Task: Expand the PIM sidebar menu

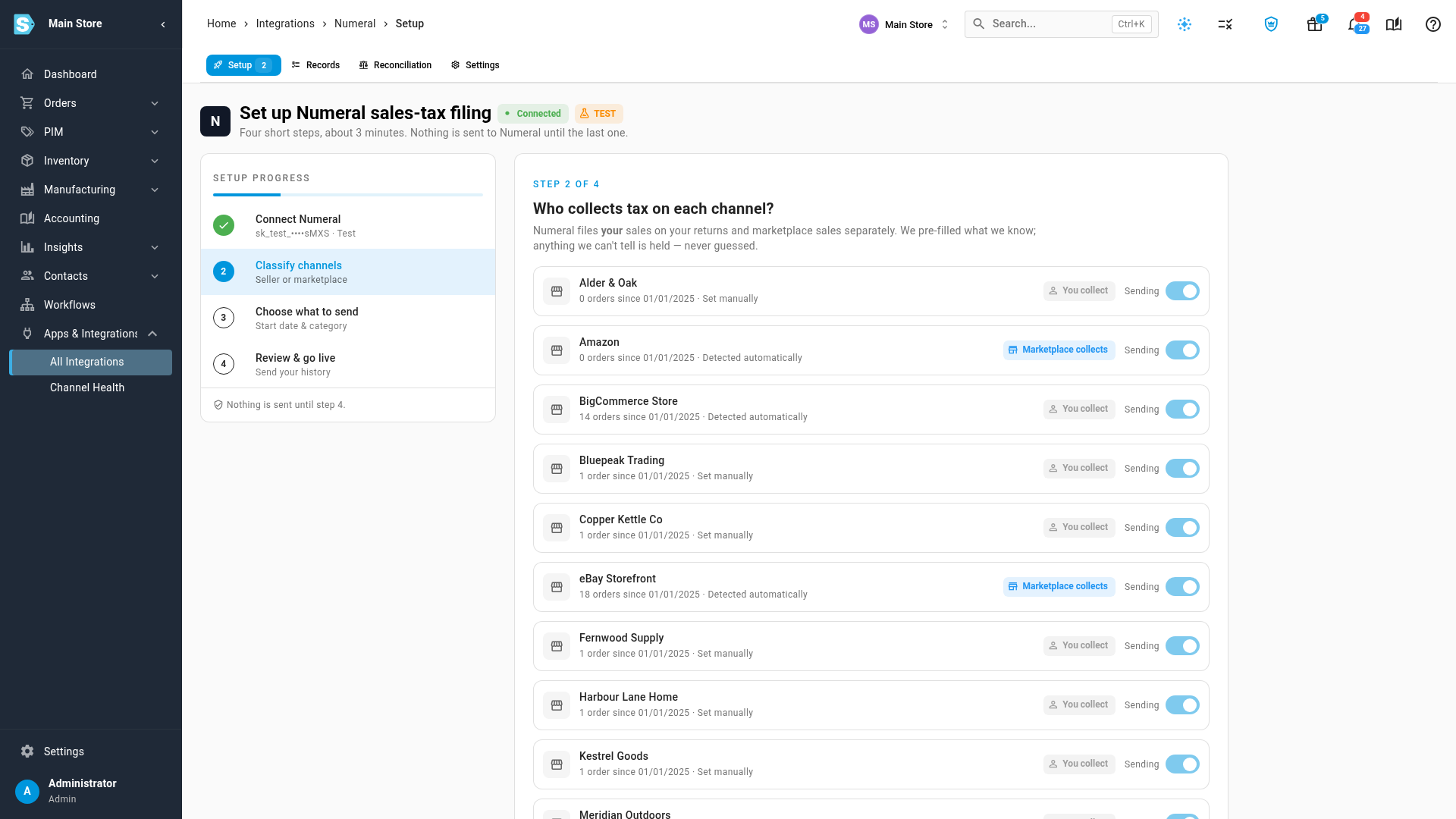Action: 91,132
